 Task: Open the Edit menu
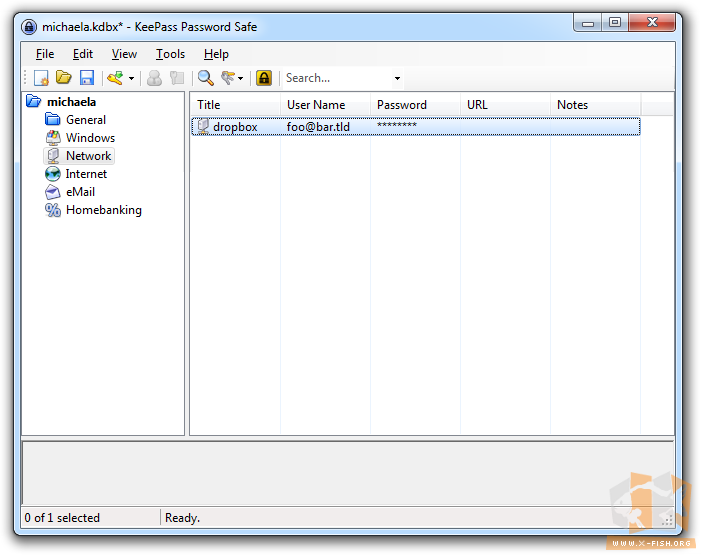tap(83, 54)
